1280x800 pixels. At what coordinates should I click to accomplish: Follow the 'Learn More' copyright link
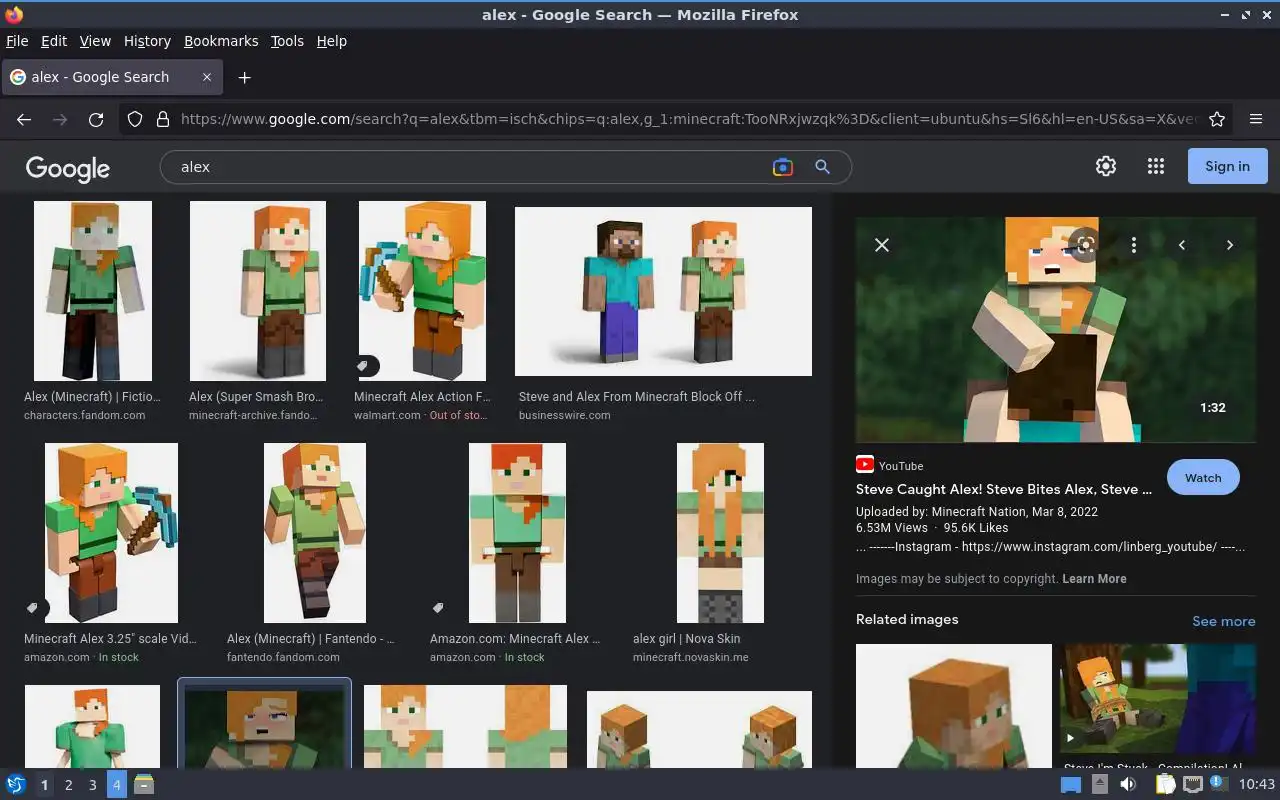(x=1094, y=579)
